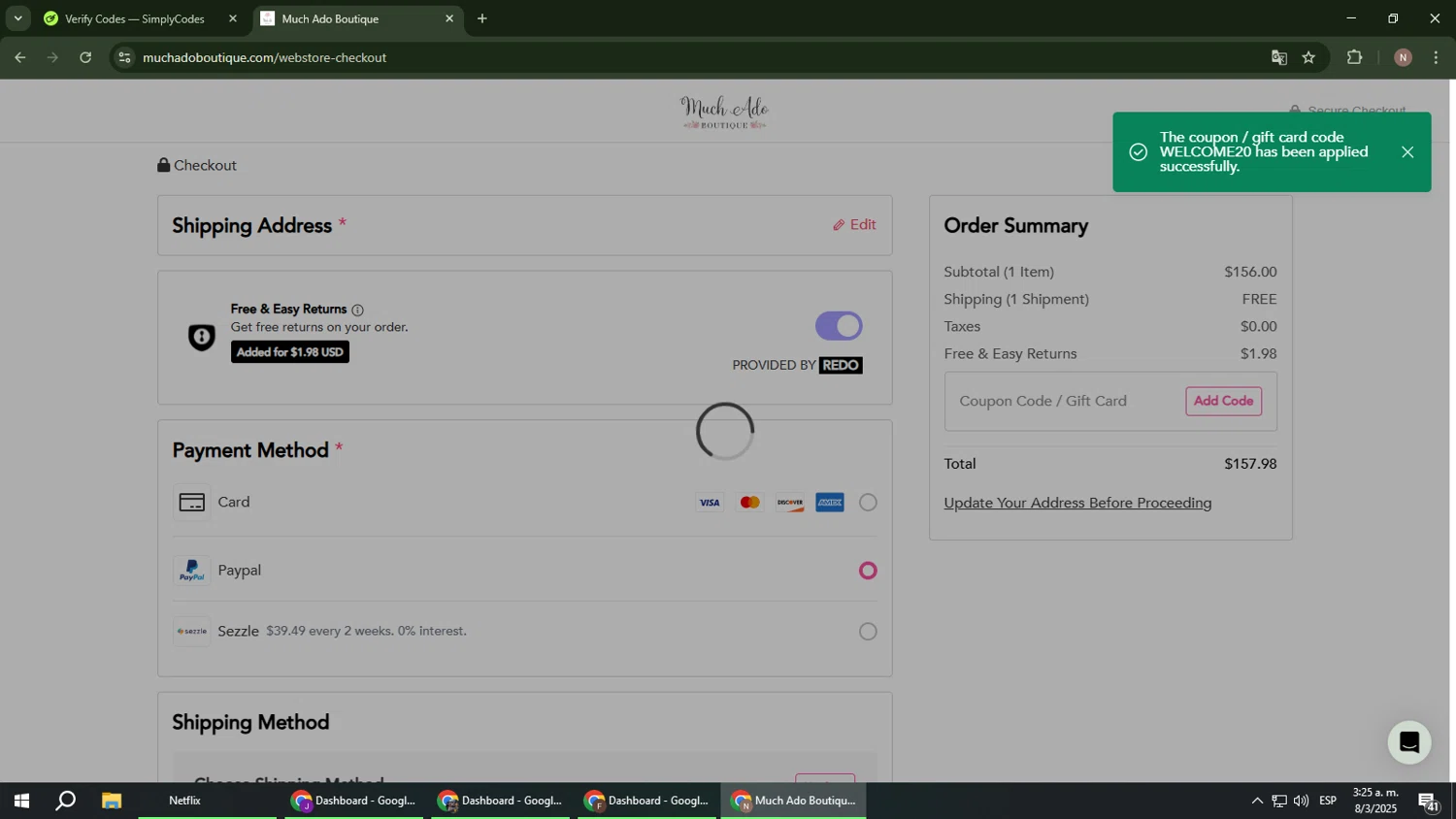Click the Secure Checkout label
This screenshot has width=1456, height=819.
[x=1357, y=109]
